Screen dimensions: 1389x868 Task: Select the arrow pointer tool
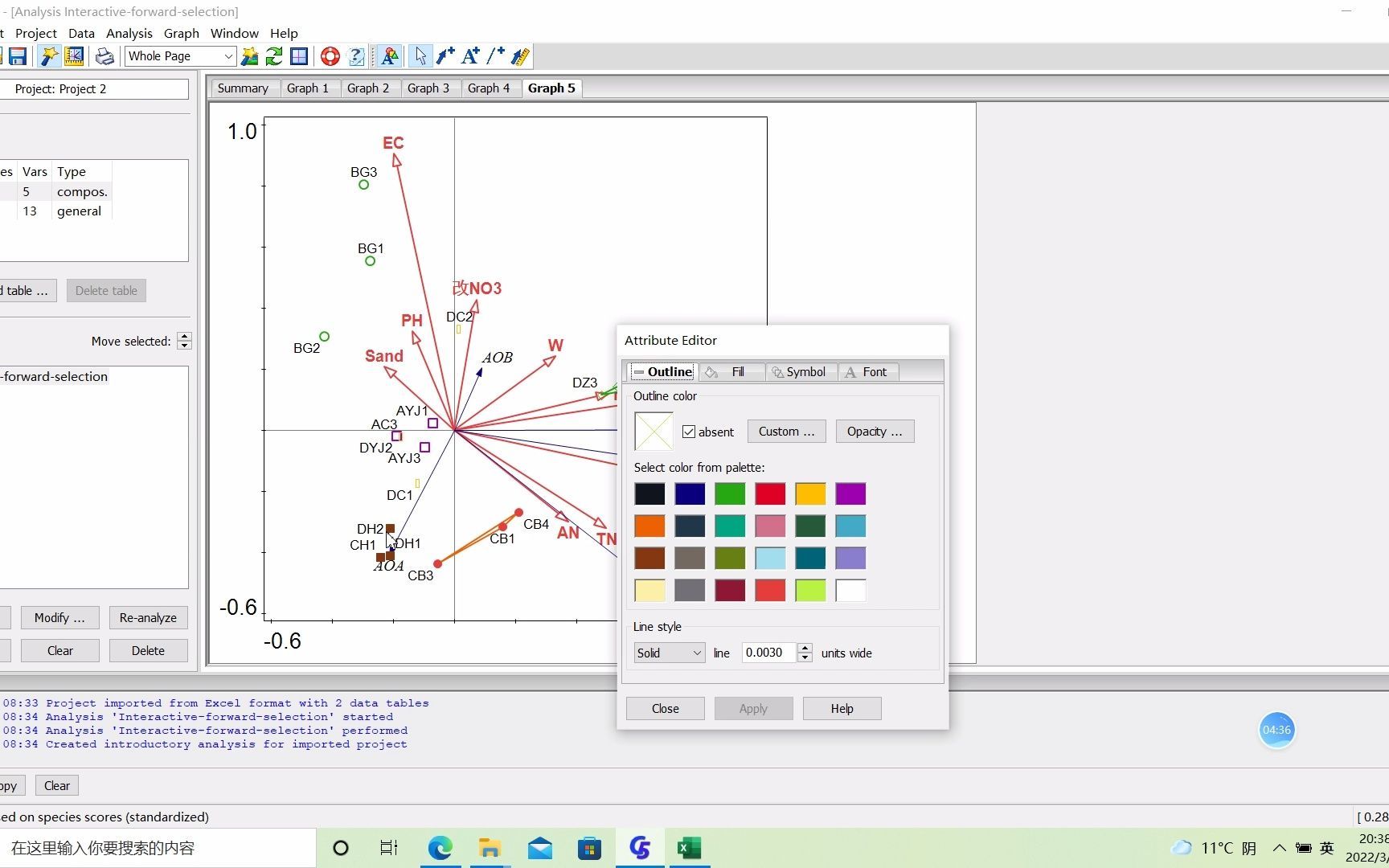[420, 56]
